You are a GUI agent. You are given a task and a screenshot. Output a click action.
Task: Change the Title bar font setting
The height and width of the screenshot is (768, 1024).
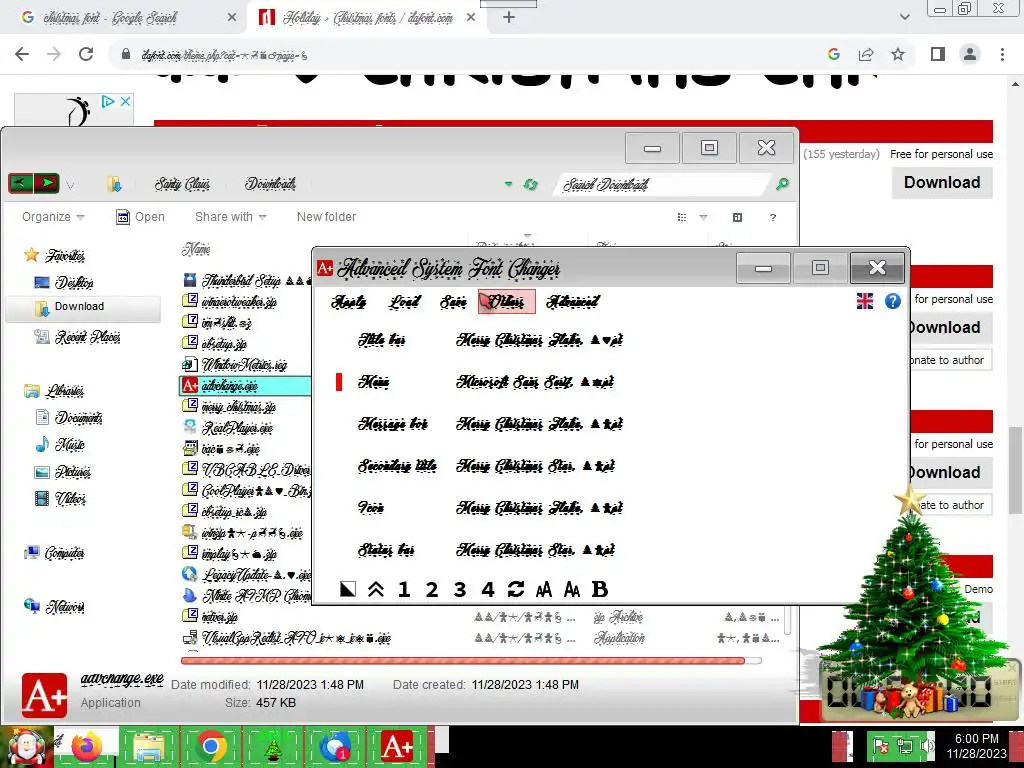pos(539,340)
